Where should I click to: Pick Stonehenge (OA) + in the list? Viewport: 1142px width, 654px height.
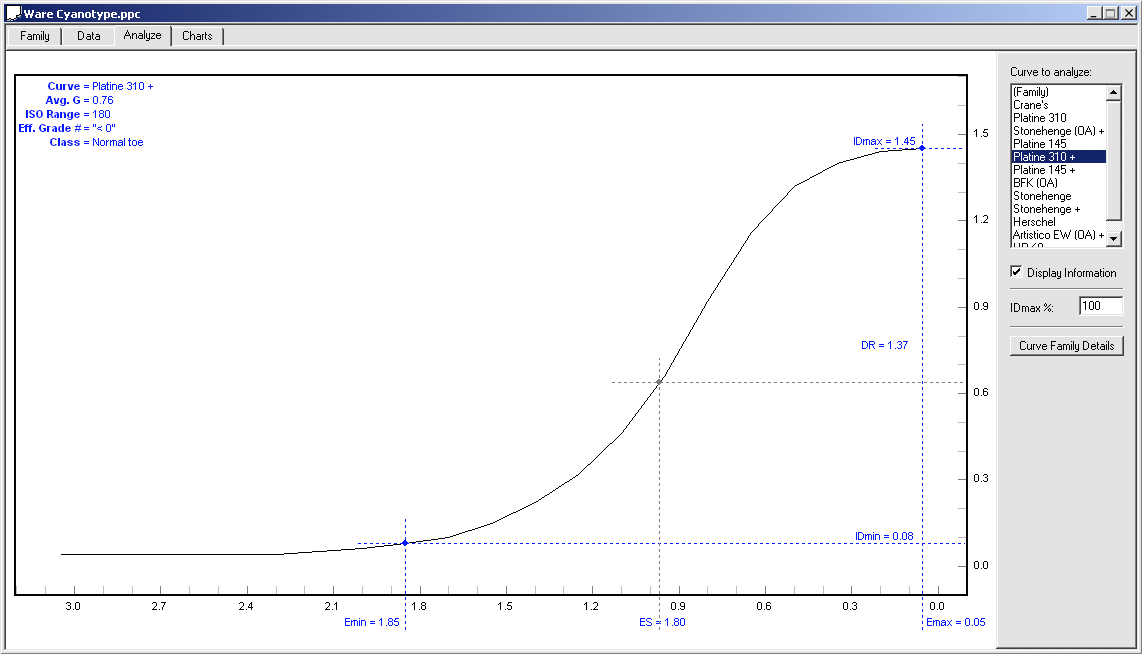(x=1058, y=131)
